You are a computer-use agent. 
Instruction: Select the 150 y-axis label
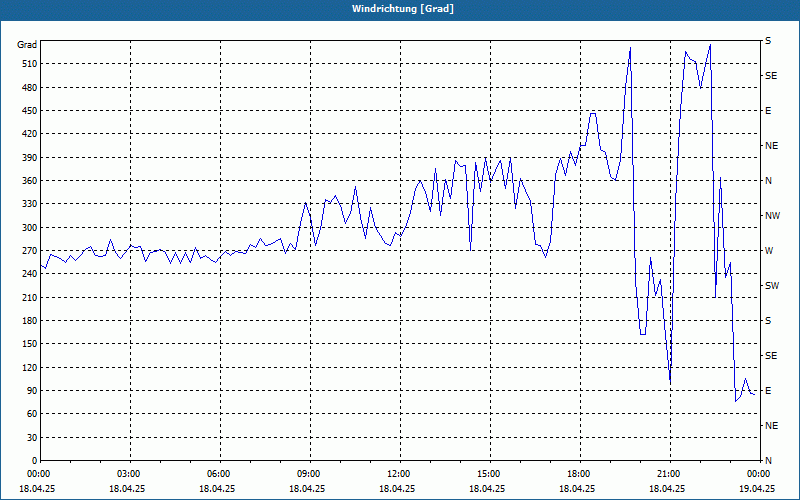click(30, 344)
